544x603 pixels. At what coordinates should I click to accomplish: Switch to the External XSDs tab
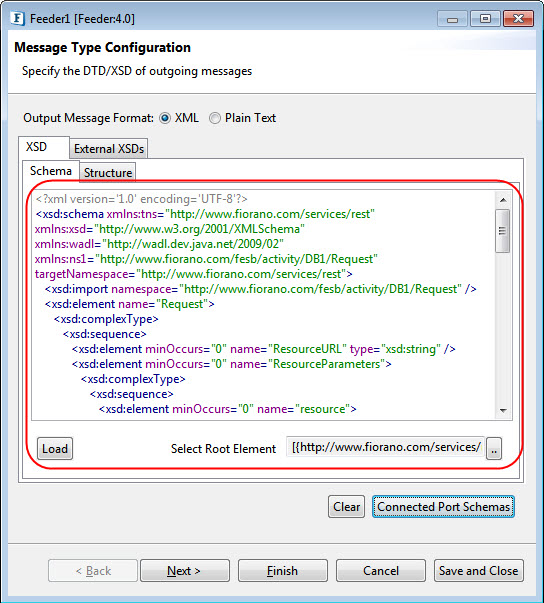tap(108, 149)
